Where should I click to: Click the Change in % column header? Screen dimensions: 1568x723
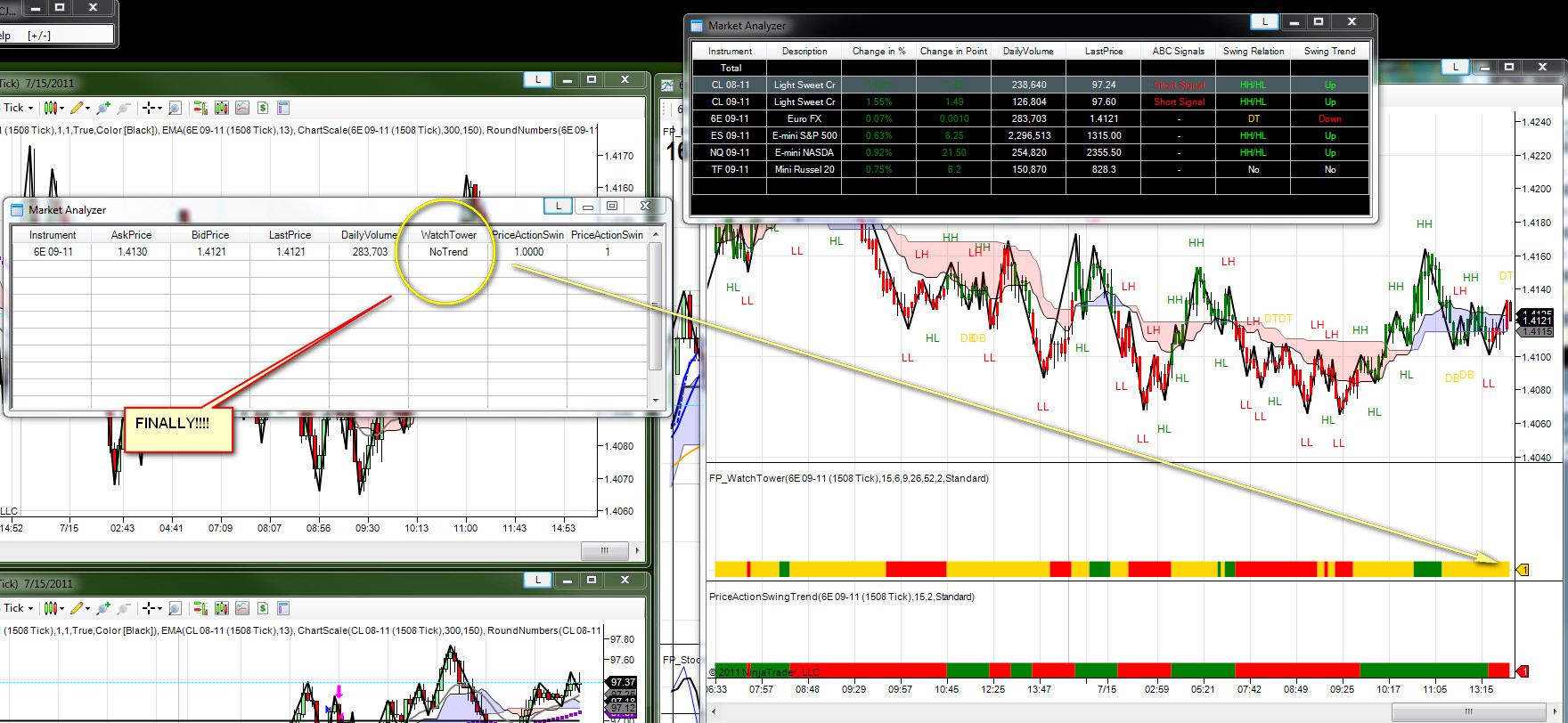(878, 51)
